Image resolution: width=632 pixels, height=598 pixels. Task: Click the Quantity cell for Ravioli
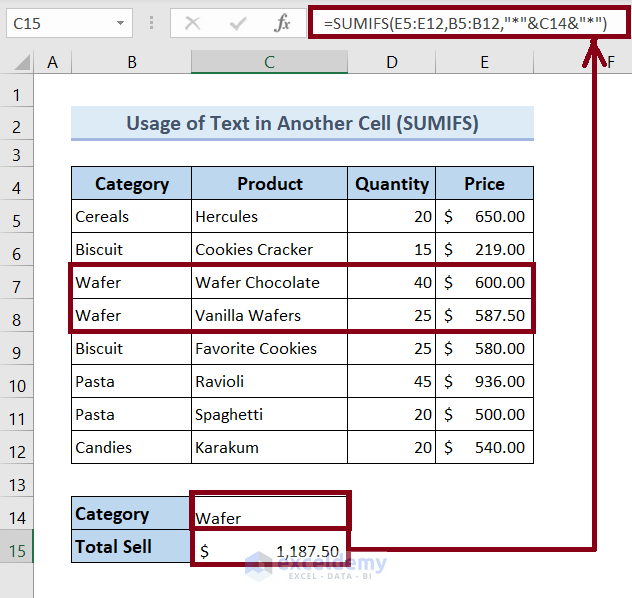[x=391, y=382]
